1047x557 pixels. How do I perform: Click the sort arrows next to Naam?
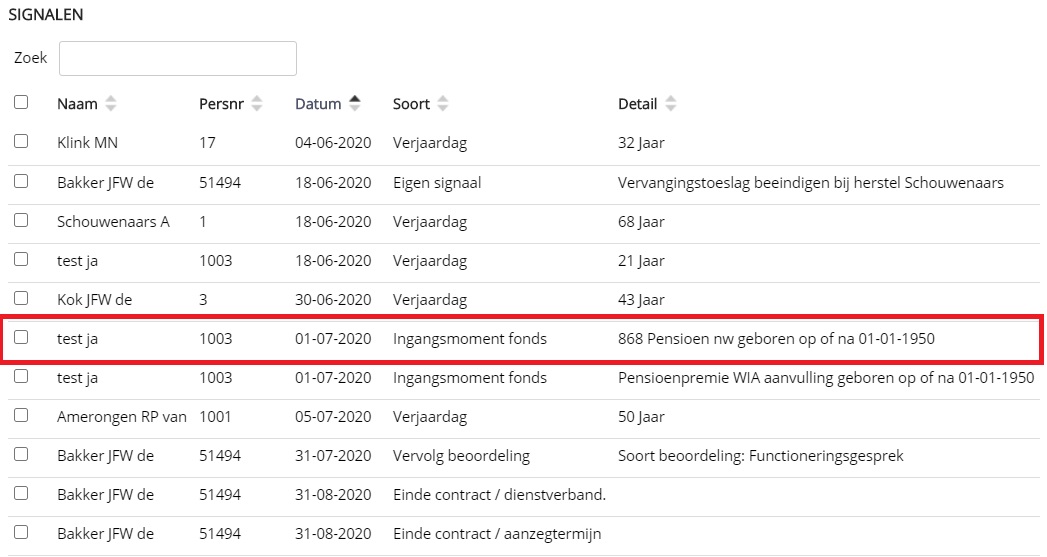click(x=111, y=103)
